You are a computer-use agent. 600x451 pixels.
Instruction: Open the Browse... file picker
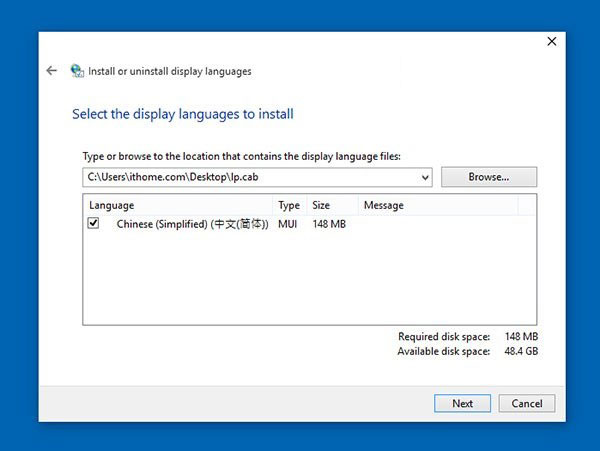point(489,177)
